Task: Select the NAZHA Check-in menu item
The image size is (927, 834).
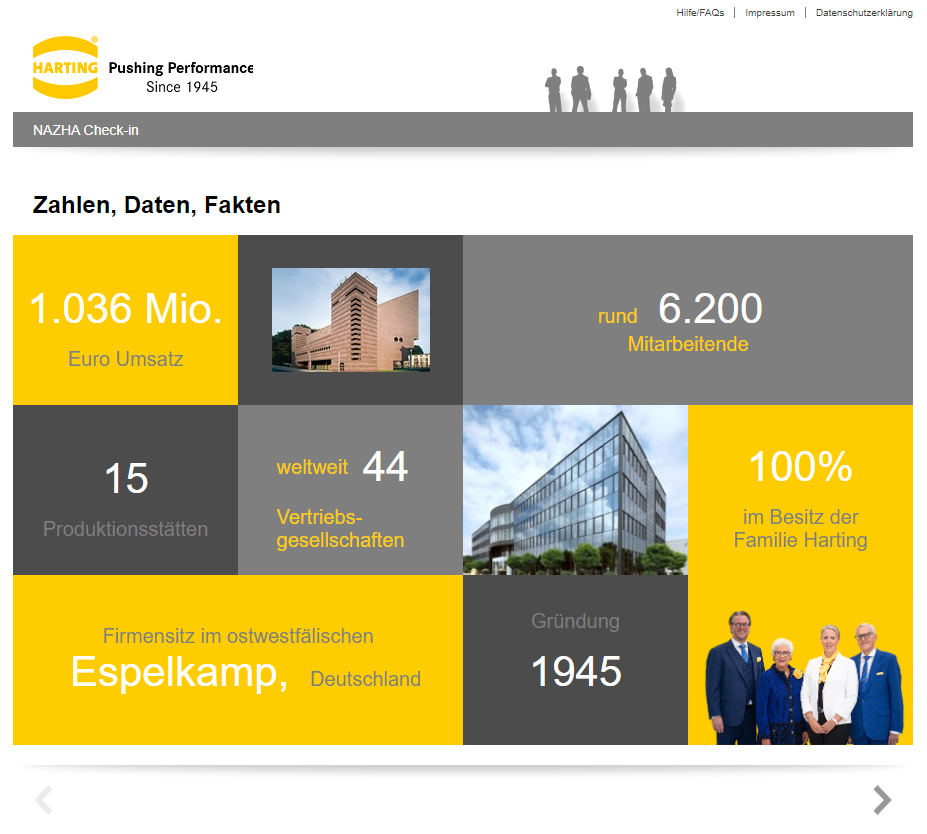Action: [86, 130]
